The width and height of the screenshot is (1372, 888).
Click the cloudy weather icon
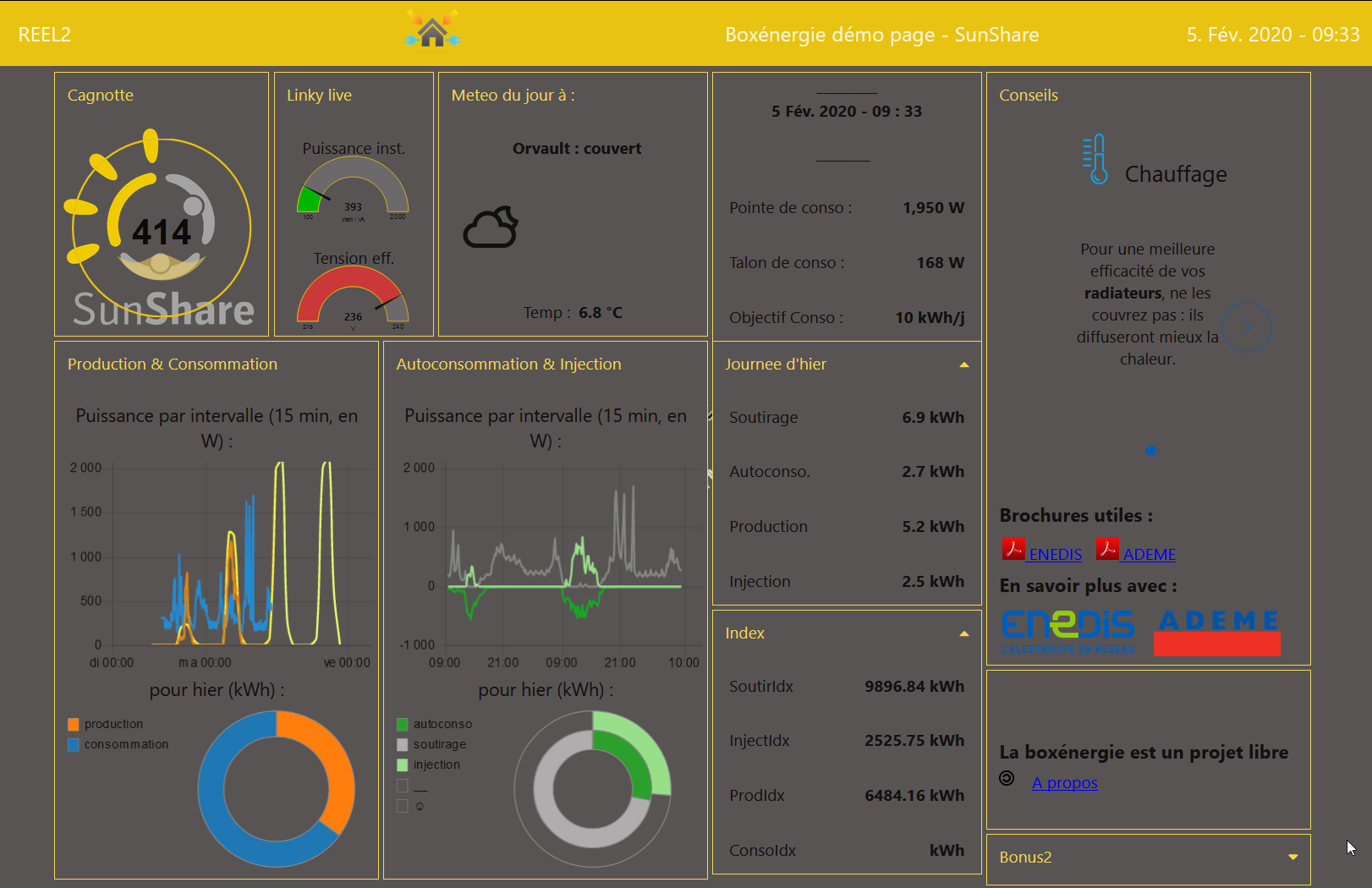pyautogui.click(x=491, y=227)
